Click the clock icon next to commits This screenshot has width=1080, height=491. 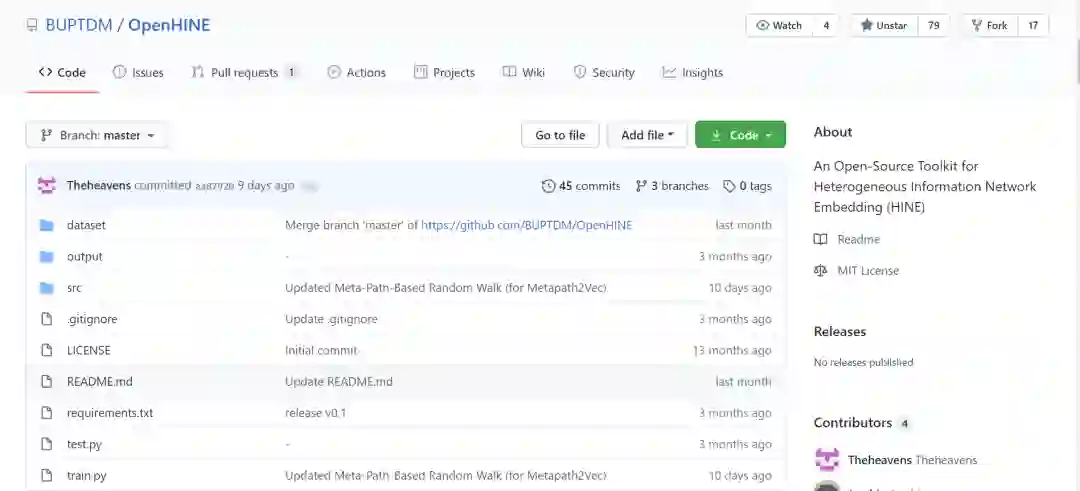548,186
